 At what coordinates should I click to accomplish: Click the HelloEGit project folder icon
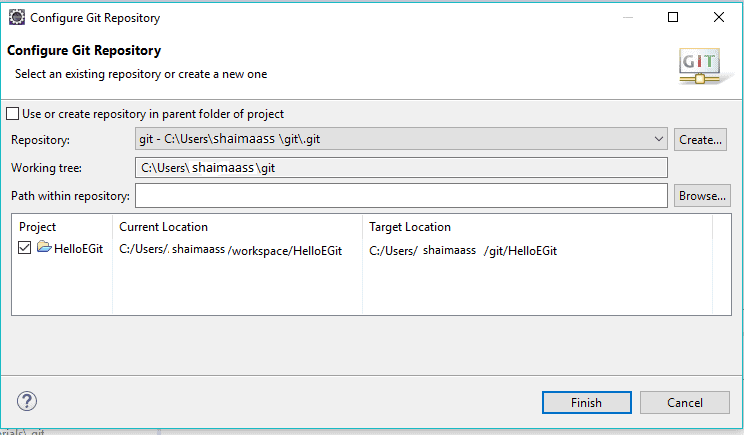(44, 249)
